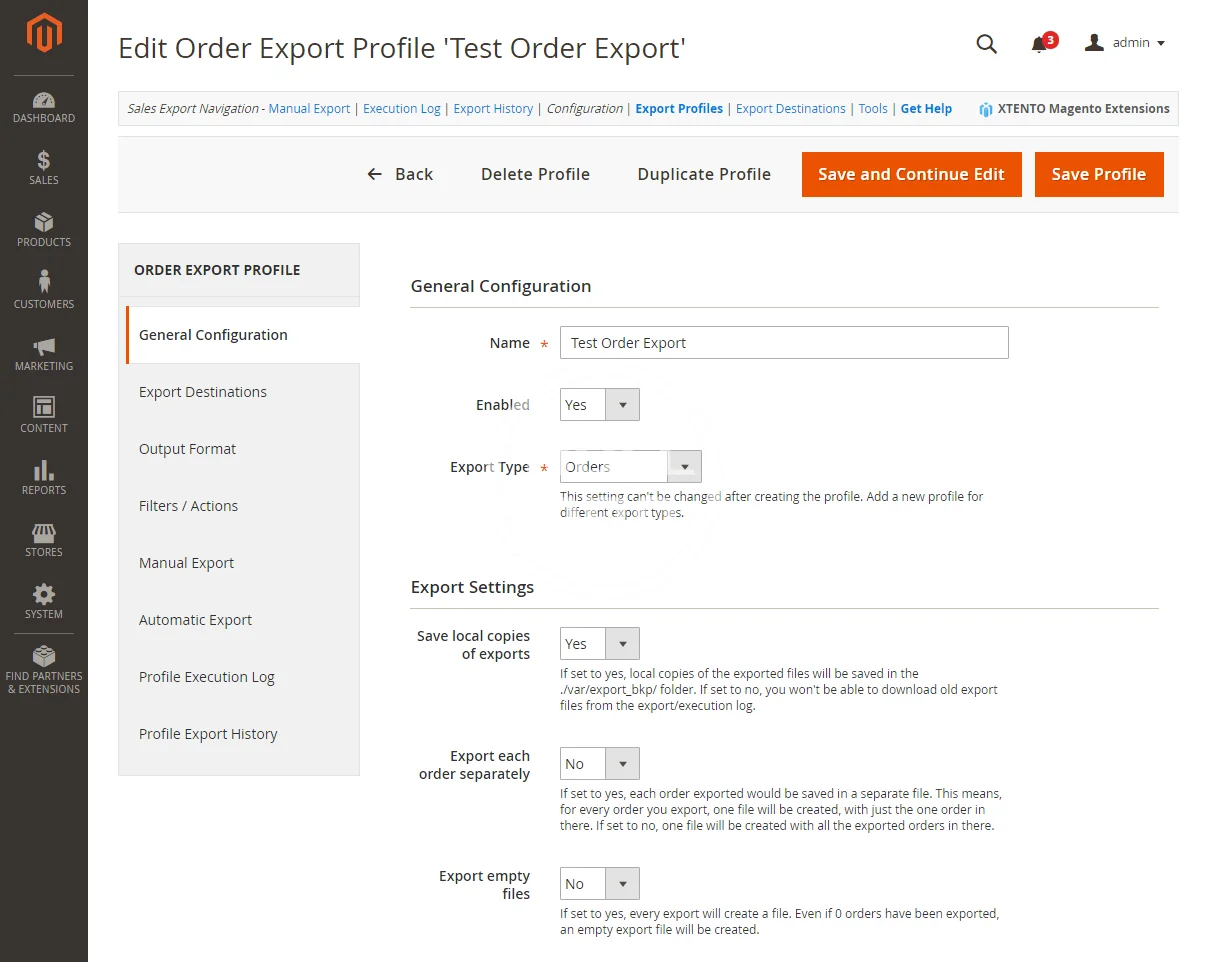This screenshot has width=1209, height=962.
Task: Open the Enabled dropdown
Action: (x=599, y=405)
